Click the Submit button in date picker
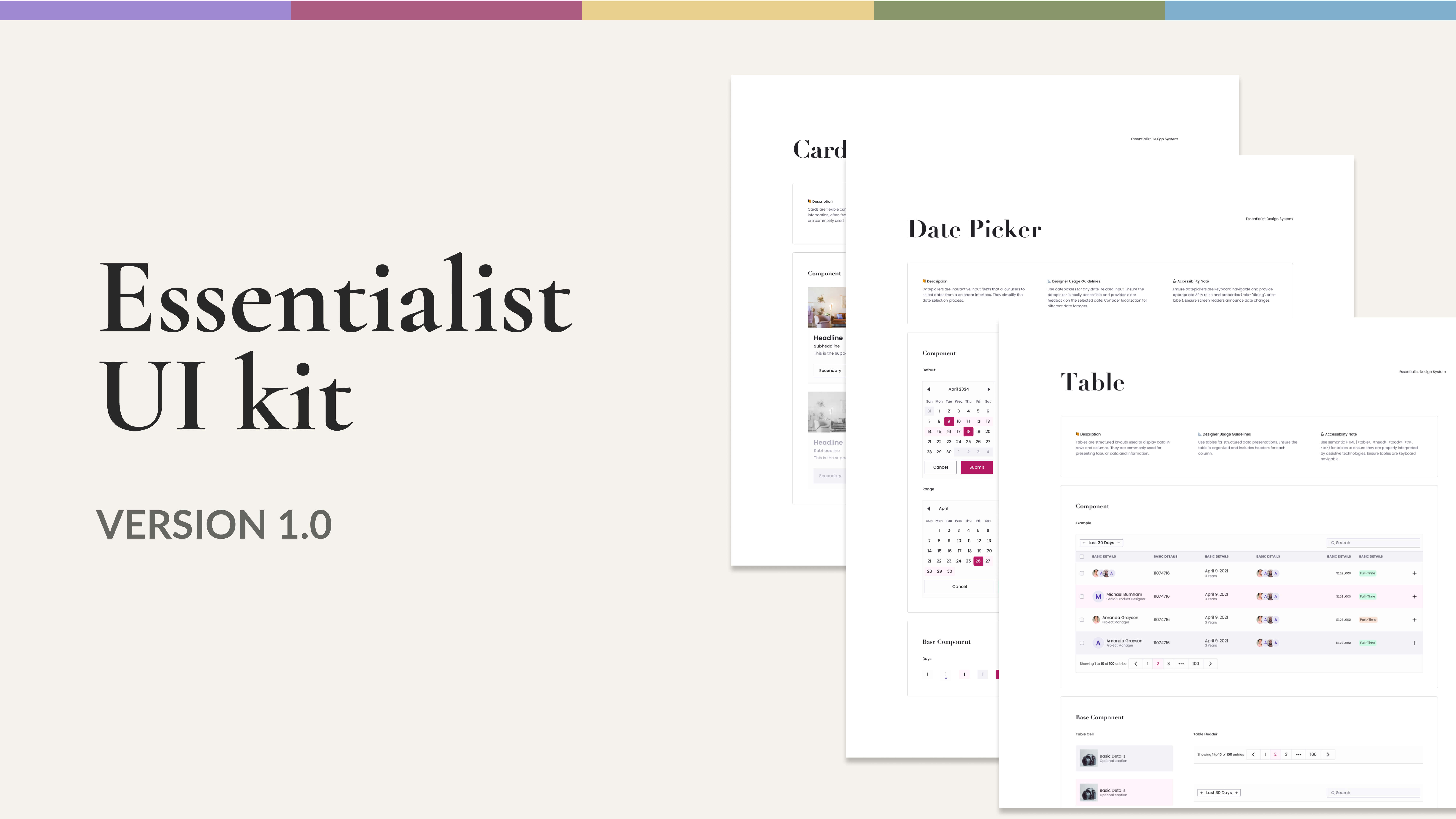This screenshot has width=1456, height=819. (977, 467)
